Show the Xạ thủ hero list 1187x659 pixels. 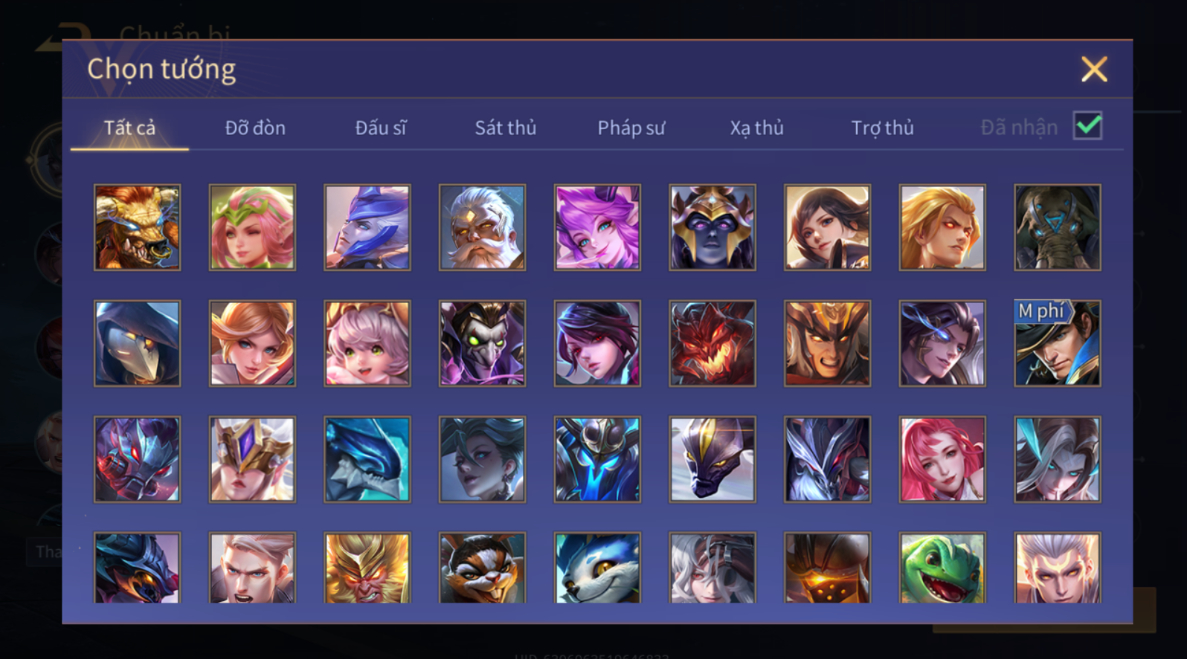point(757,128)
